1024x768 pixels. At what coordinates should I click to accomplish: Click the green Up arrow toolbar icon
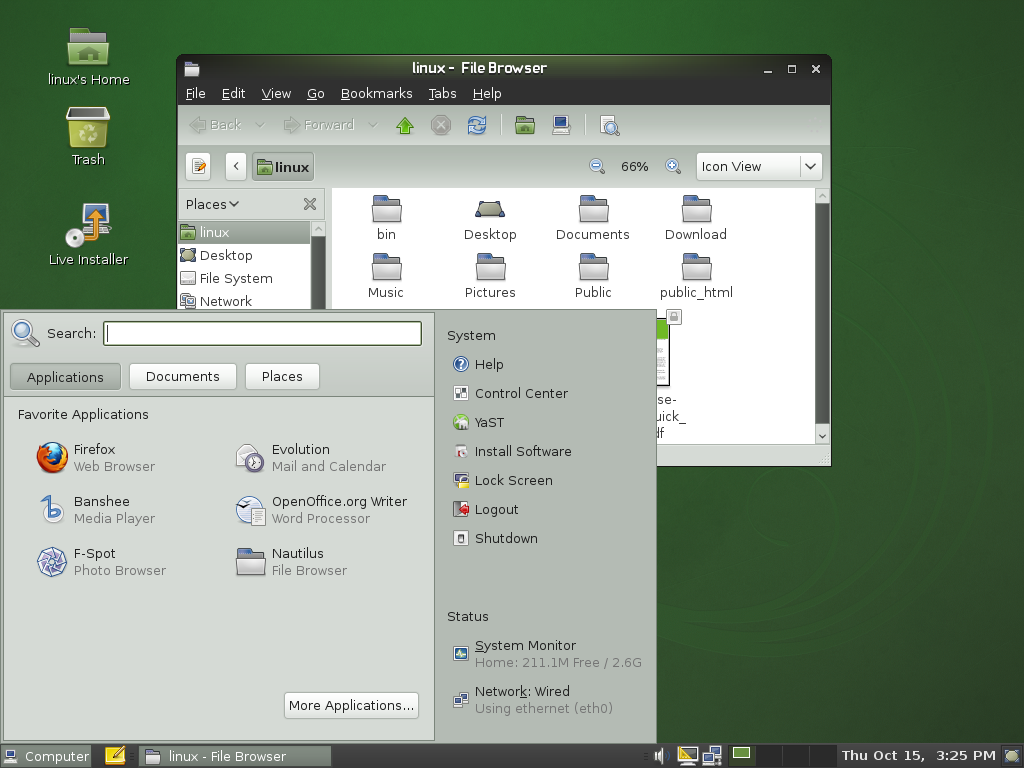coord(405,125)
